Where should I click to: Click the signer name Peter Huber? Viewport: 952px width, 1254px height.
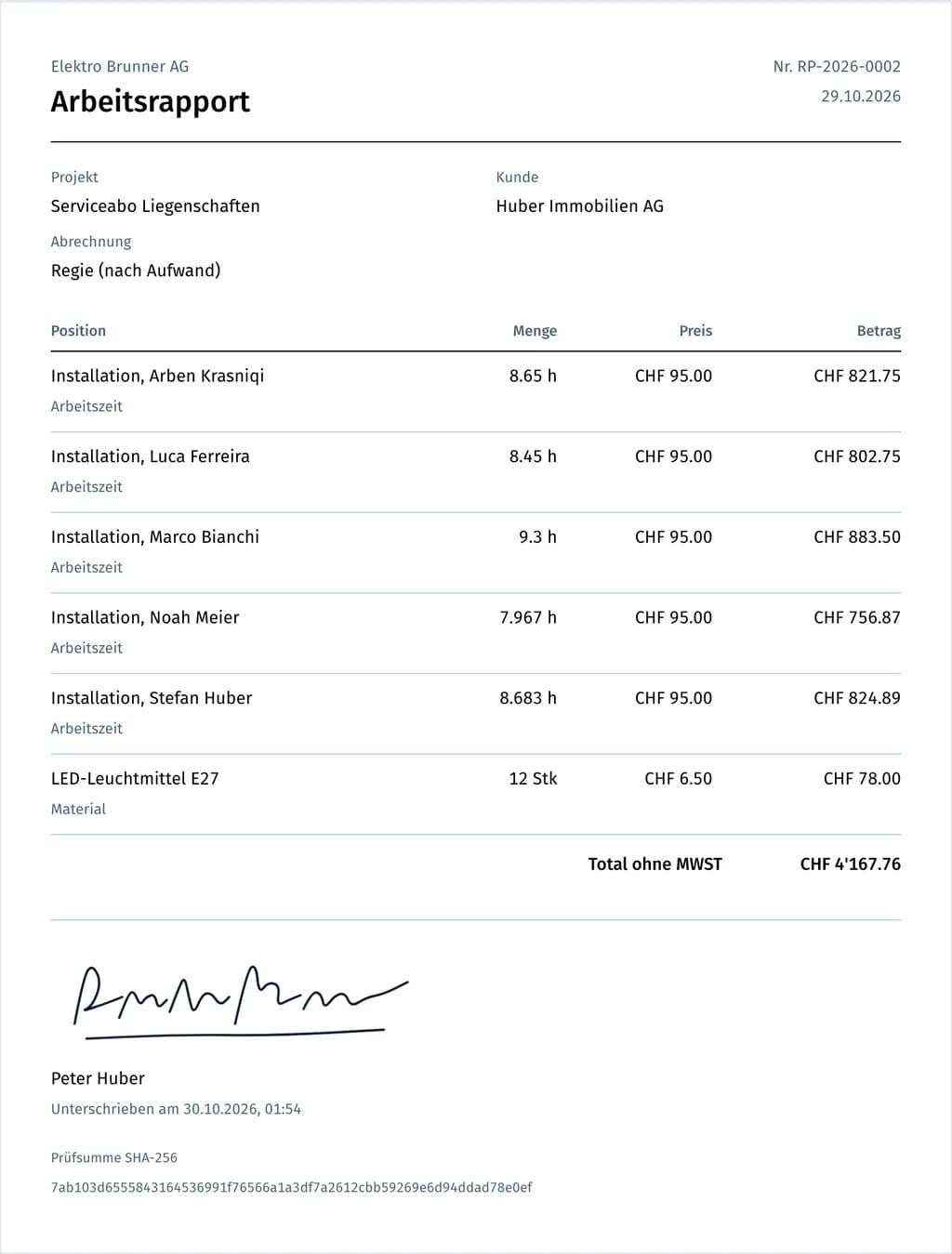[x=98, y=1079]
